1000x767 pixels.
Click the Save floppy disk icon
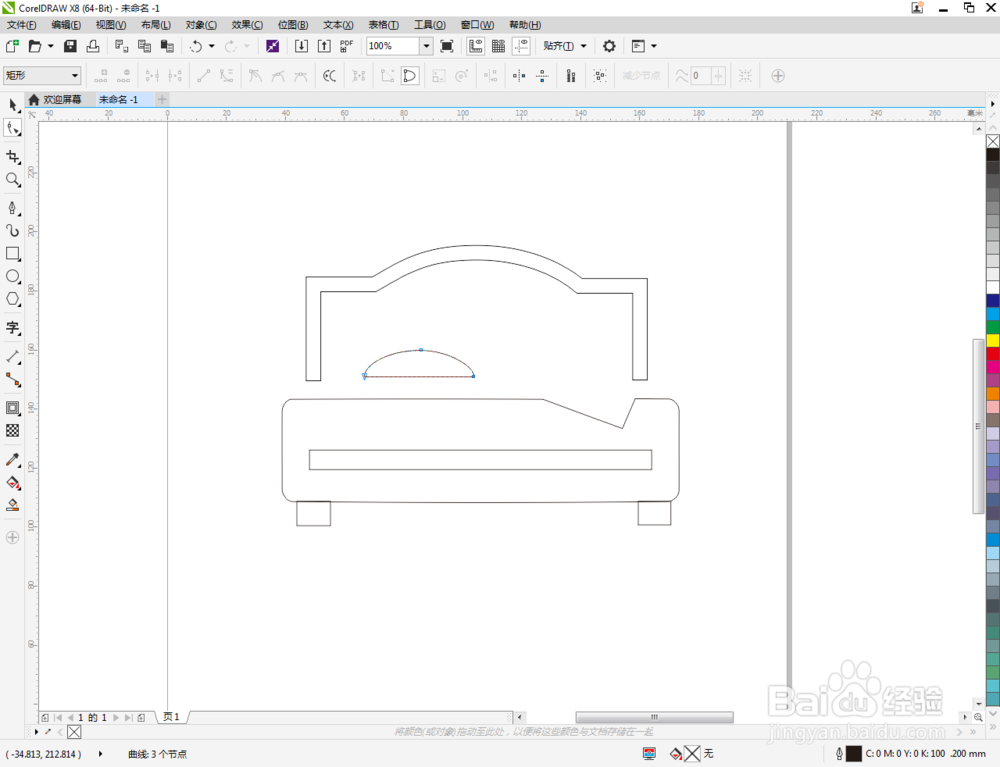click(70, 46)
